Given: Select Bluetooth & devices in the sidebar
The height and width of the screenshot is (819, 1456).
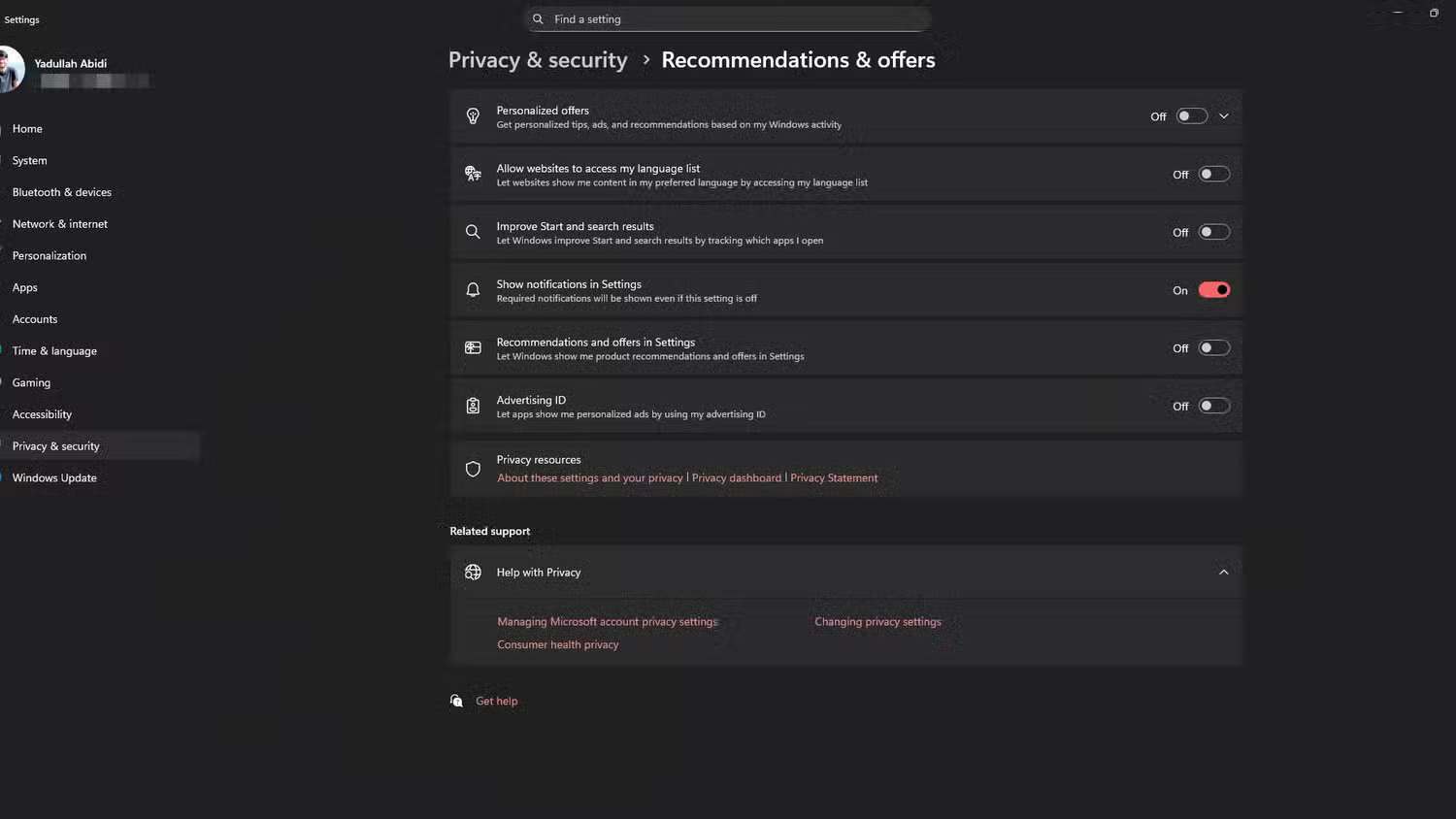Looking at the screenshot, I should point(61,191).
